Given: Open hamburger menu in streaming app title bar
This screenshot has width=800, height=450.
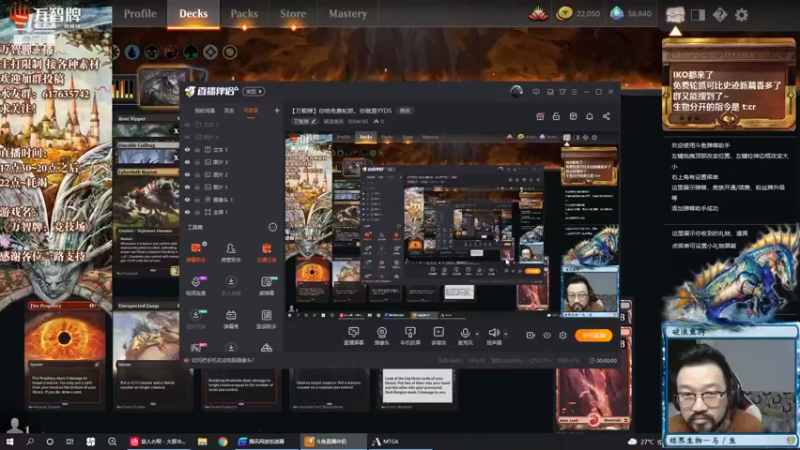Looking at the screenshot, I should tap(574, 92).
